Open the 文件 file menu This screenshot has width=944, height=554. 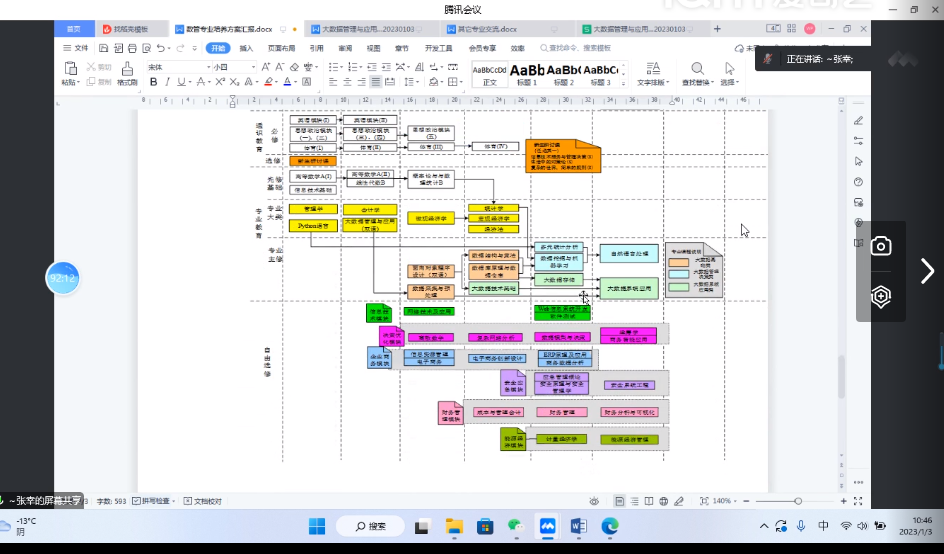[x=76, y=47]
